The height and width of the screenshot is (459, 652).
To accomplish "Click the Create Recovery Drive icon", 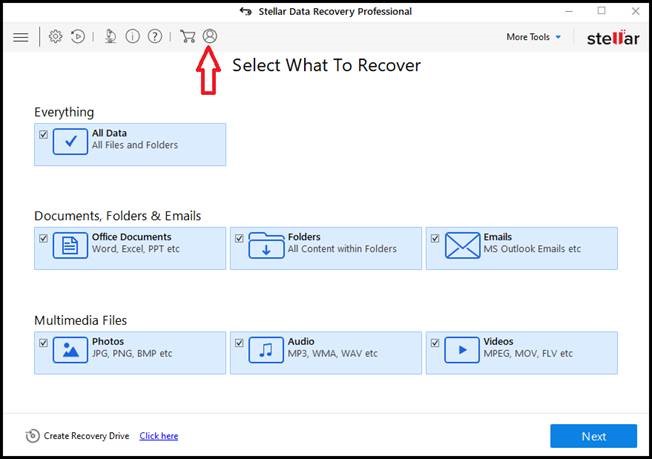I will 32,436.
